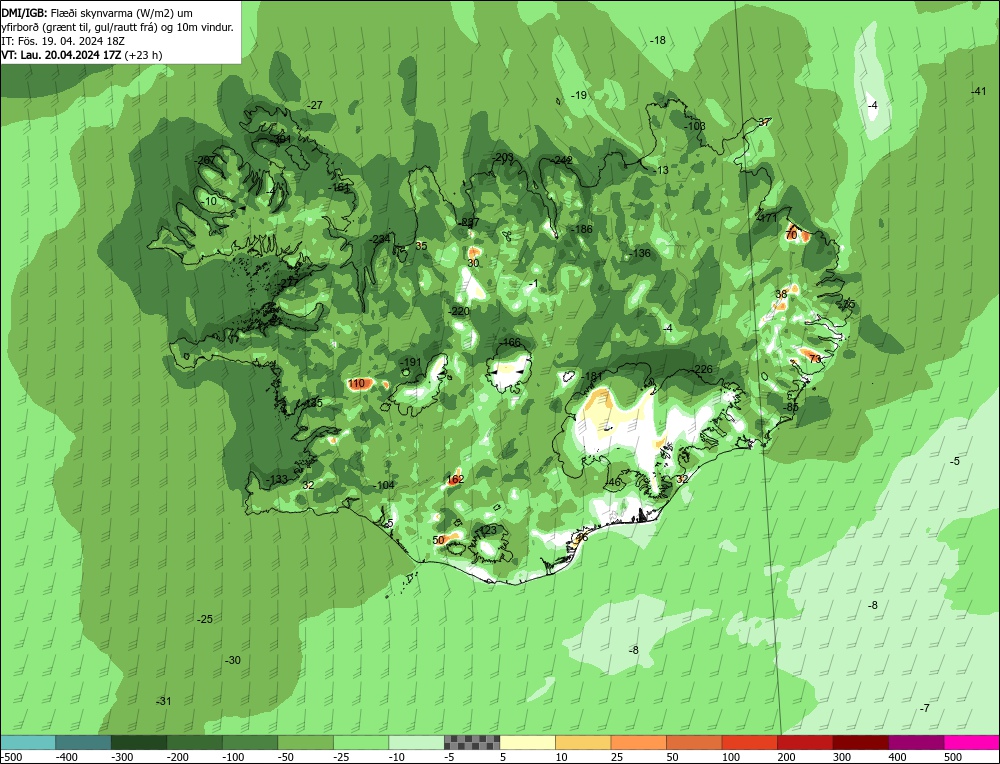The image size is (1000, 764).
Task: Click the '-191' value
Action: (411, 362)
